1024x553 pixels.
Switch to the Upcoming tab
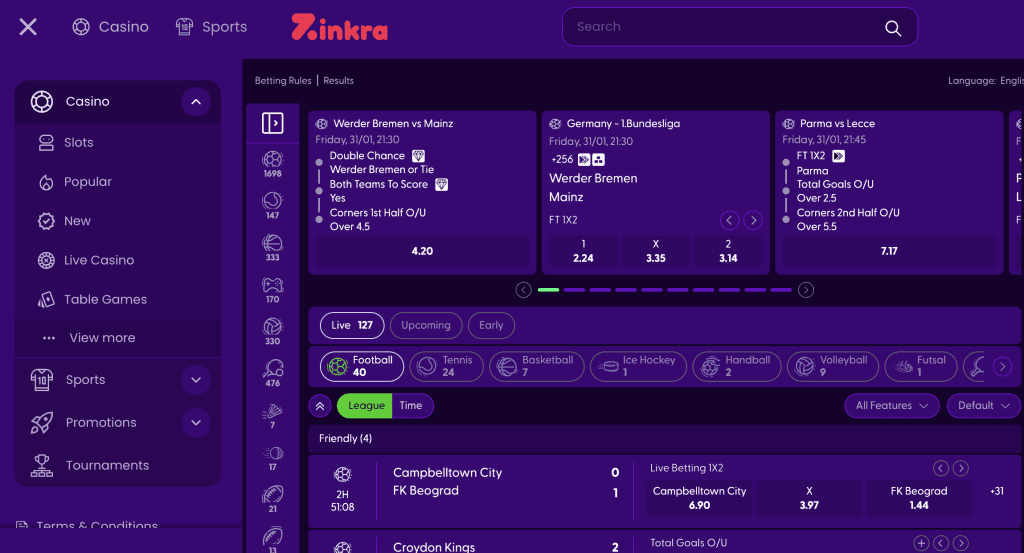pos(426,325)
